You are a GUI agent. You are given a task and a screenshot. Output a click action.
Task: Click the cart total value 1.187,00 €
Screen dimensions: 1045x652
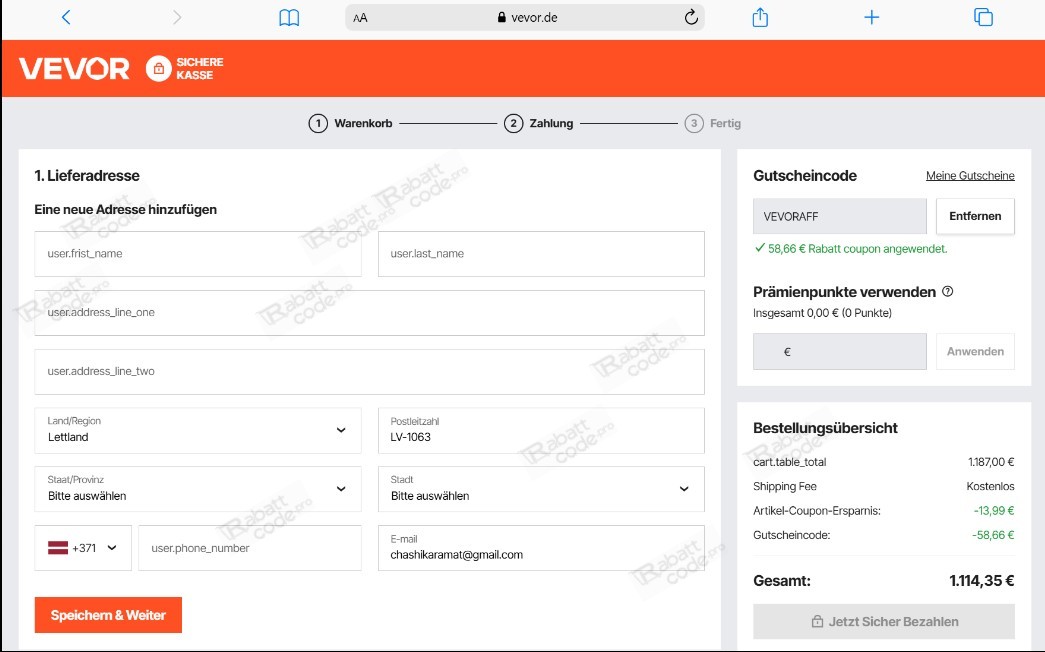click(991, 462)
